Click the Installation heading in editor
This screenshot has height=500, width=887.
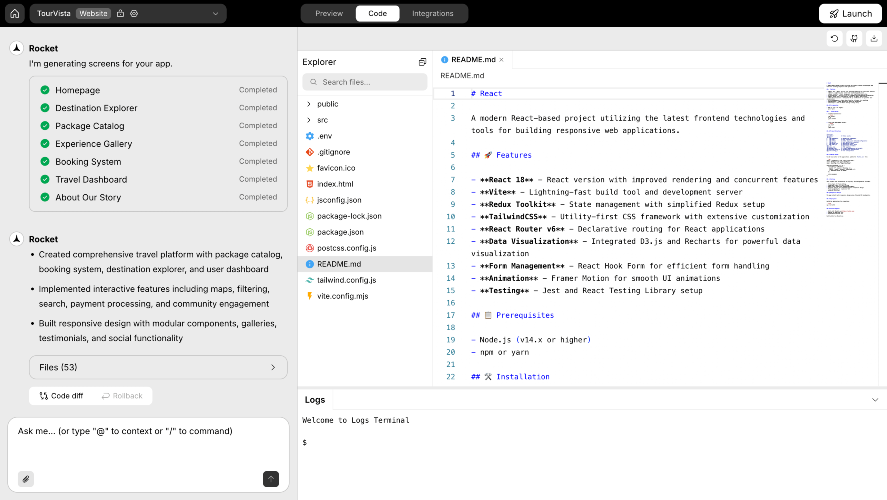pyautogui.click(x=510, y=377)
